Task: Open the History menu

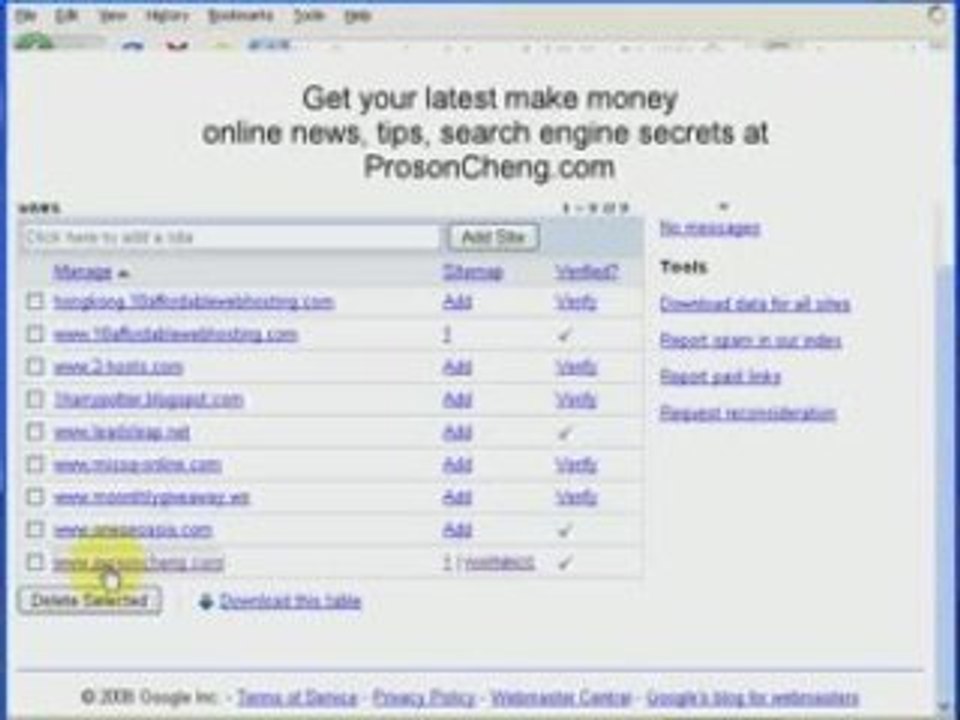Action: pyautogui.click(x=167, y=16)
